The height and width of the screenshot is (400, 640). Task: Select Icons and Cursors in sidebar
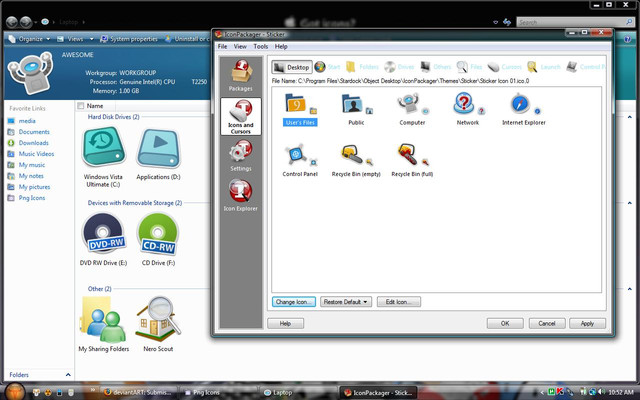tap(240, 116)
